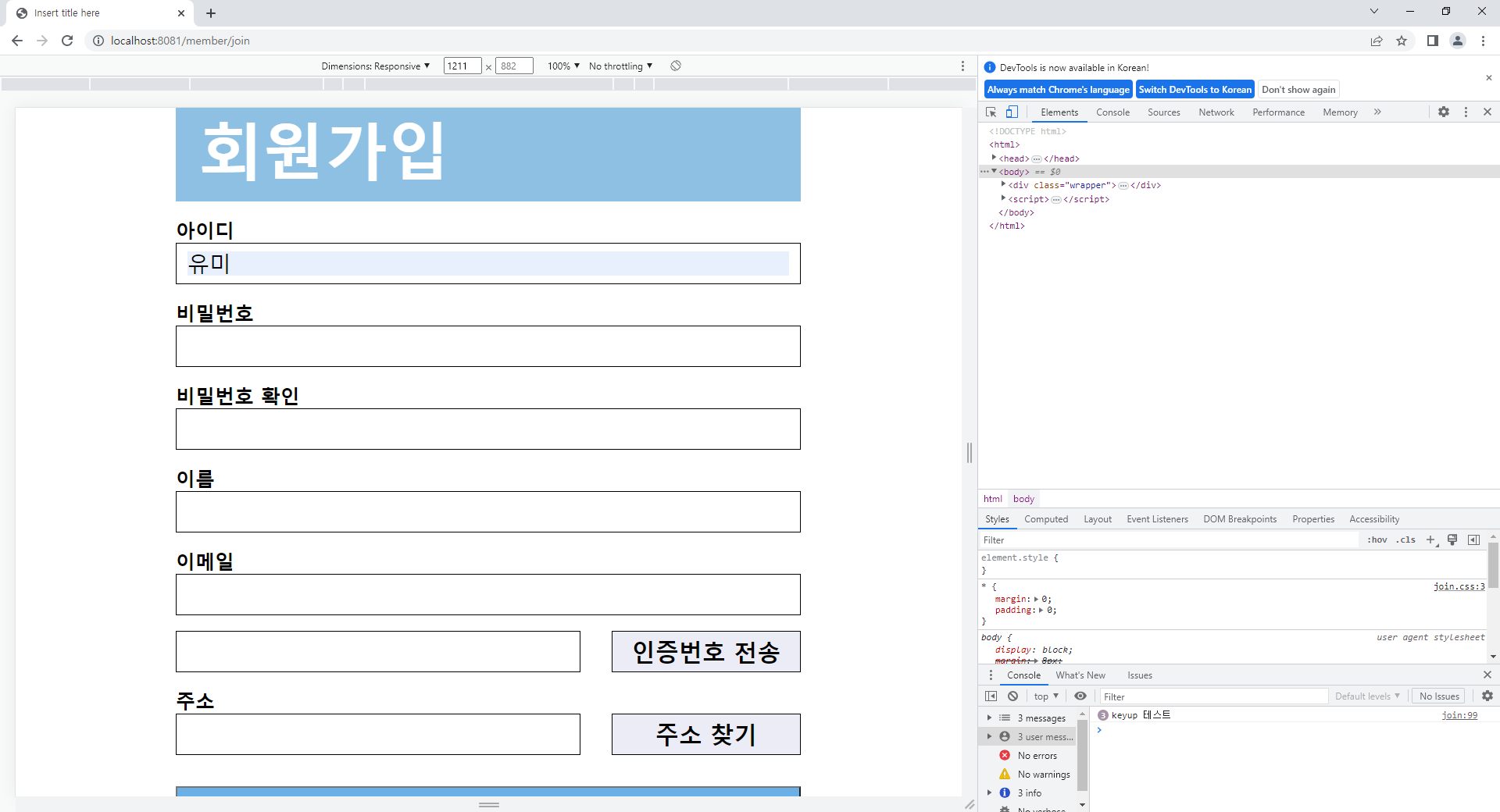This screenshot has width=1500, height=812.
Task: Focus the 이메일 input field
Action: [x=488, y=595]
